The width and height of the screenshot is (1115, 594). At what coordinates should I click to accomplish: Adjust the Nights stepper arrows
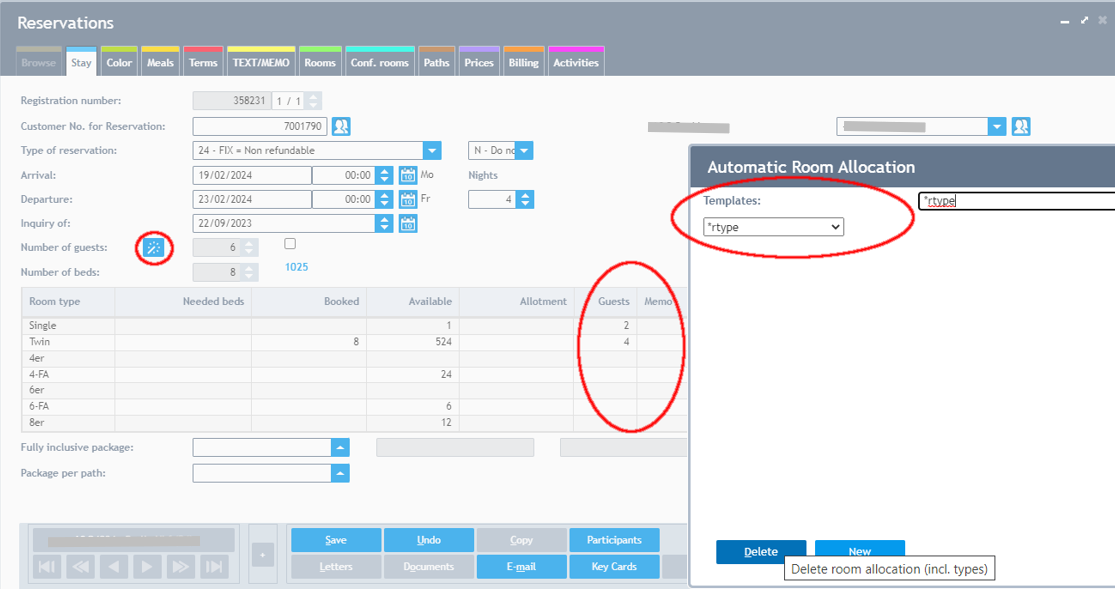tap(525, 200)
